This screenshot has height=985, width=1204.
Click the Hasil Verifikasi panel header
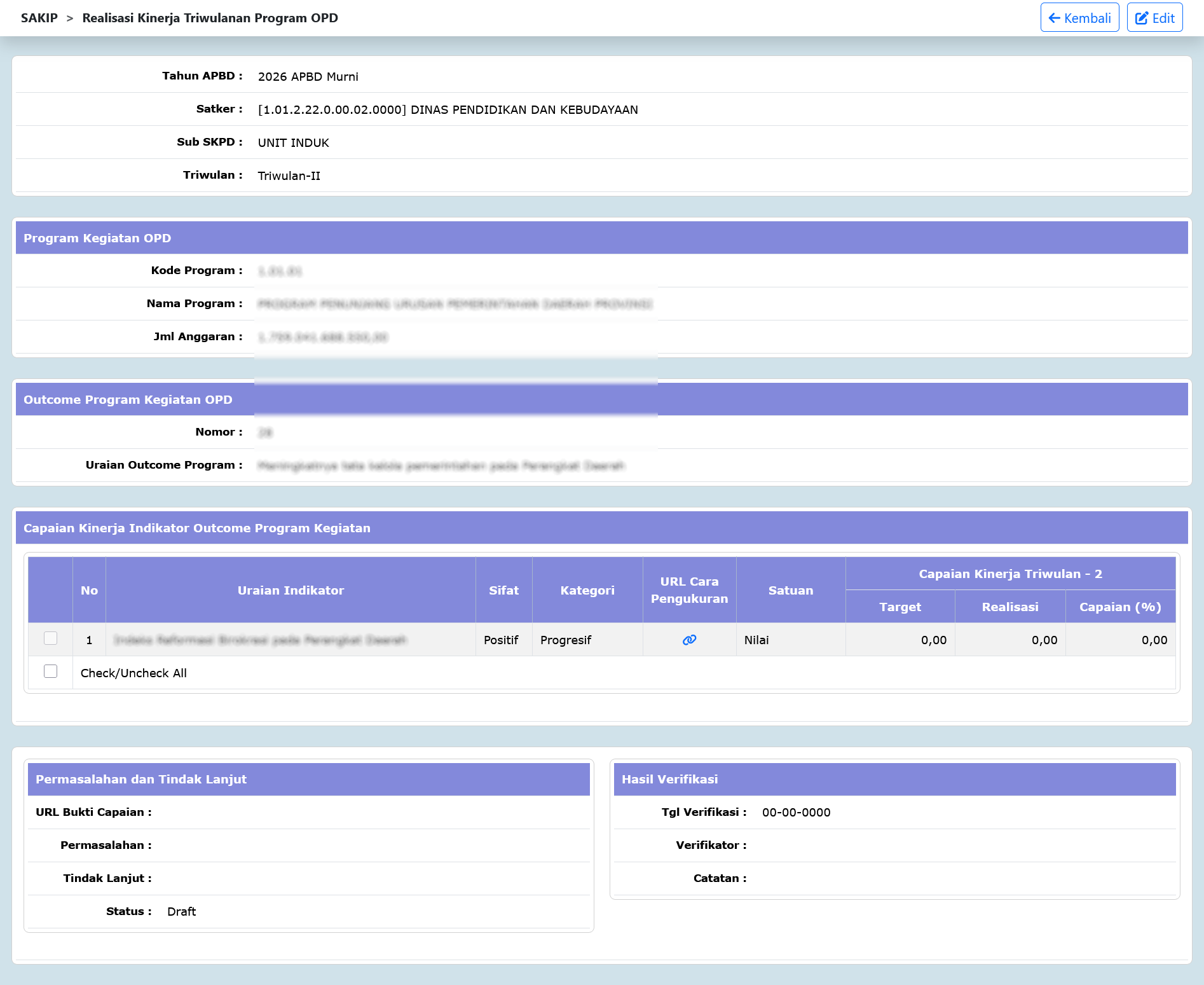click(894, 779)
